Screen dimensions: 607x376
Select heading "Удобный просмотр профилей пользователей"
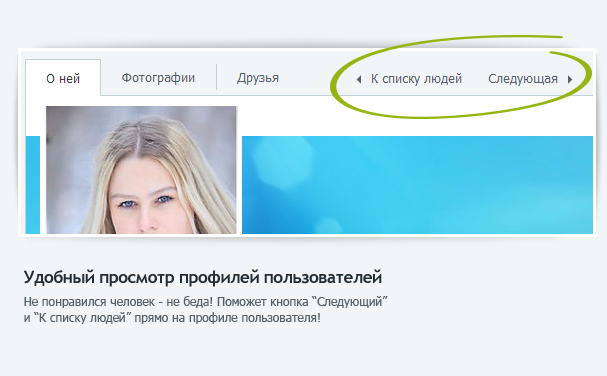[203, 278]
